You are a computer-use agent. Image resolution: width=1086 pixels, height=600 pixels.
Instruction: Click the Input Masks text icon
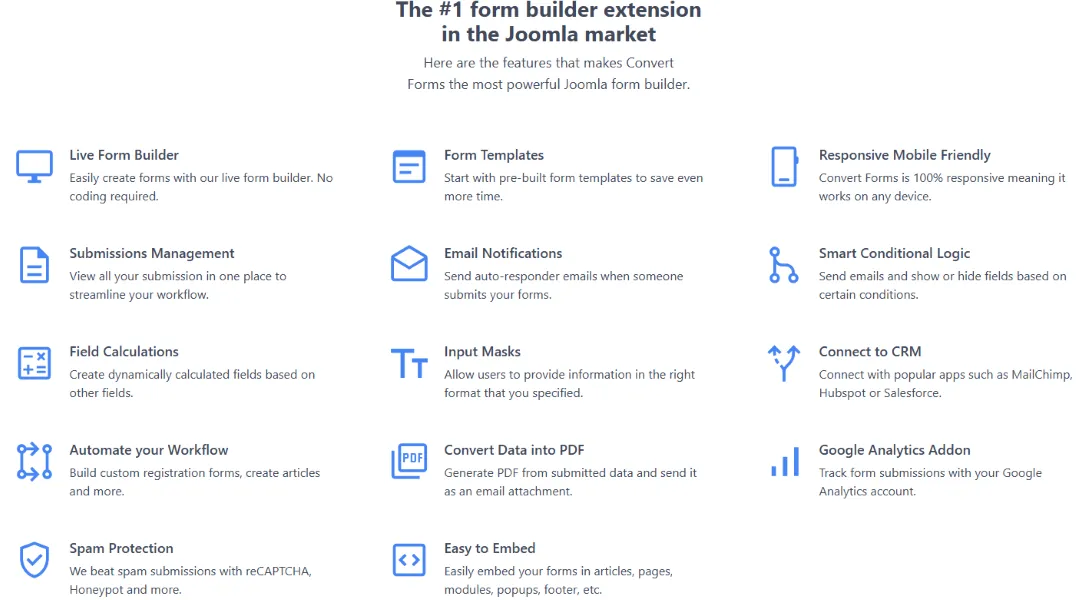tap(409, 363)
